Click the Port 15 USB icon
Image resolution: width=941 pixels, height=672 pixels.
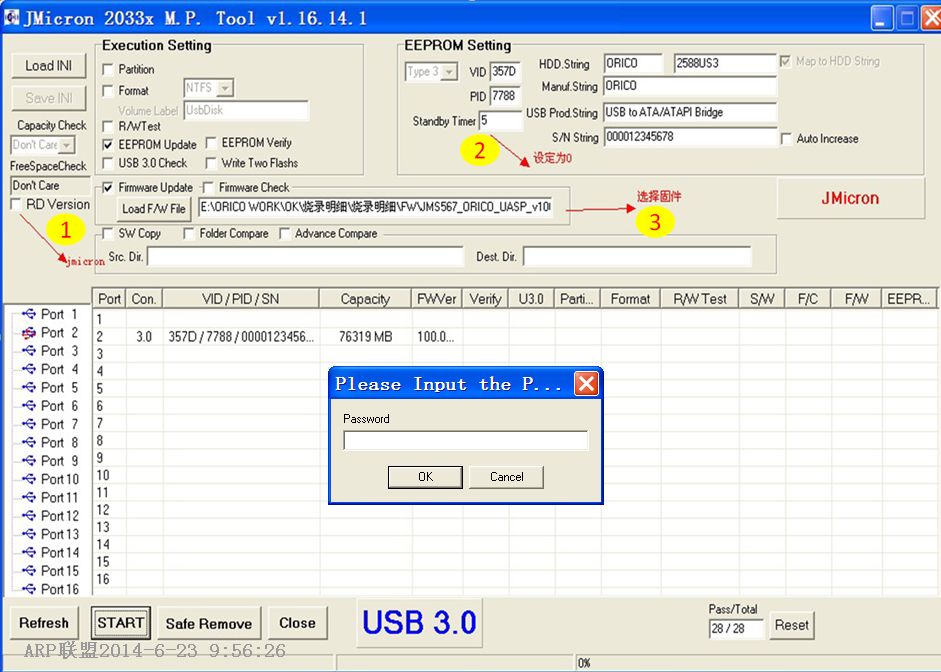click(28, 570)
